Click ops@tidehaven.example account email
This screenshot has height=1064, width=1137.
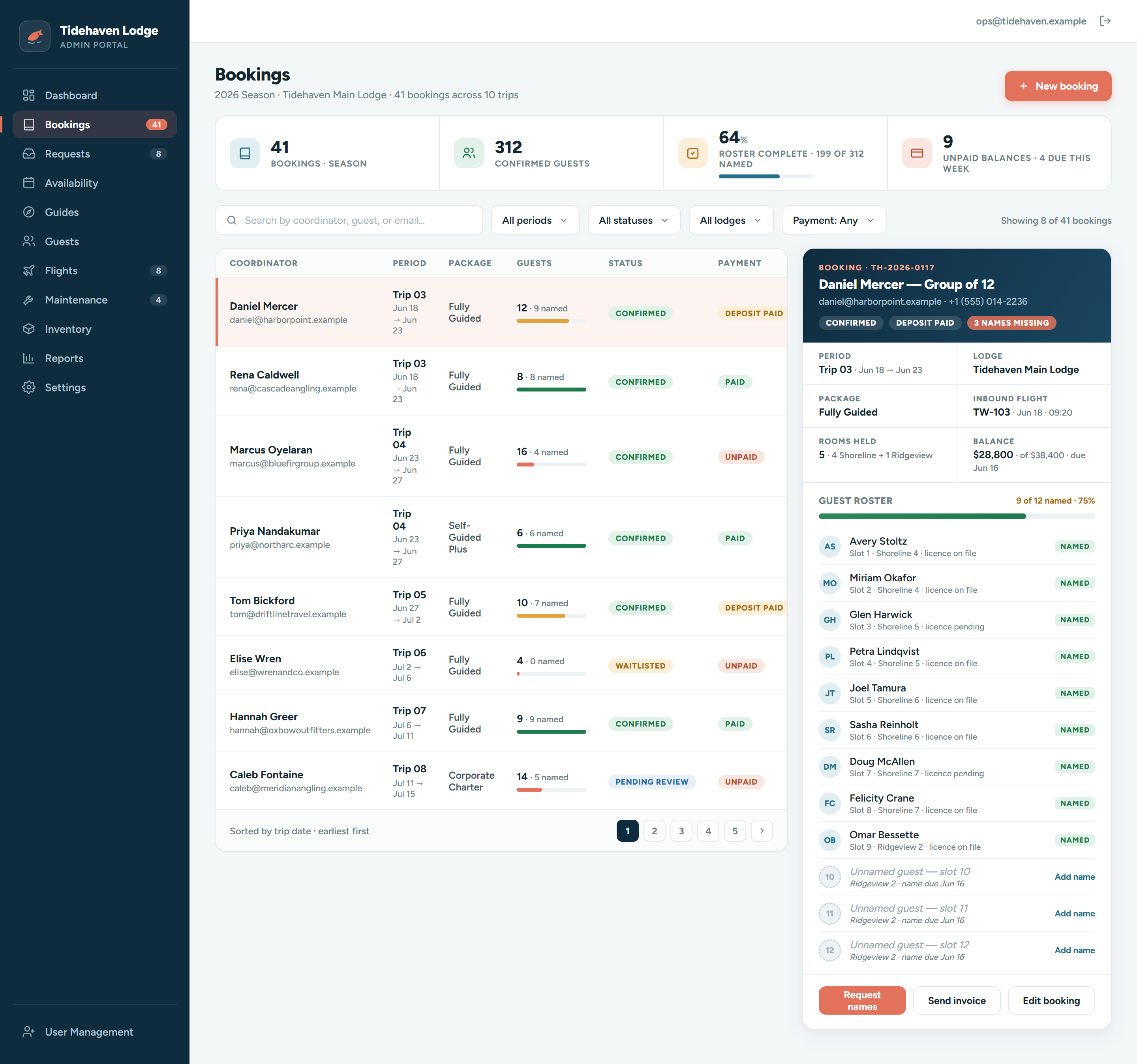pyautogui.click(x=1031, y=21)
